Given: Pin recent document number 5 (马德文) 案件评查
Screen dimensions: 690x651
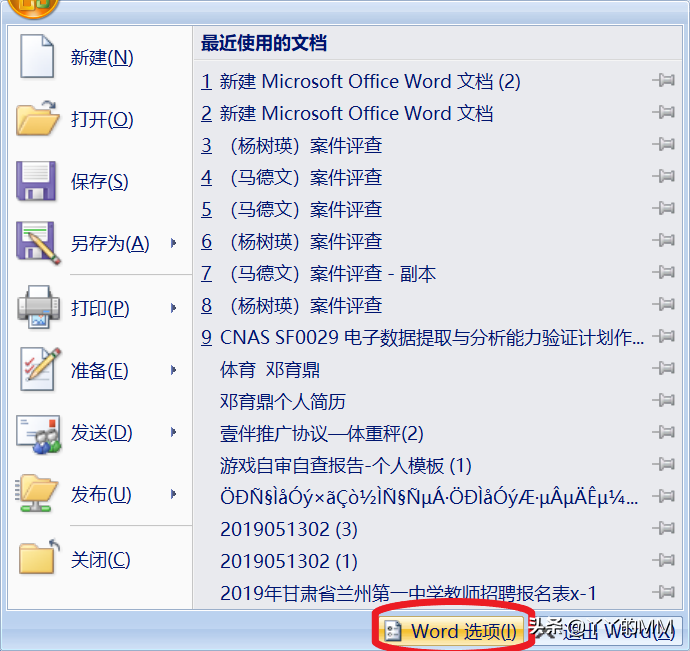Looking at the screenshot, I should [664, 208].
